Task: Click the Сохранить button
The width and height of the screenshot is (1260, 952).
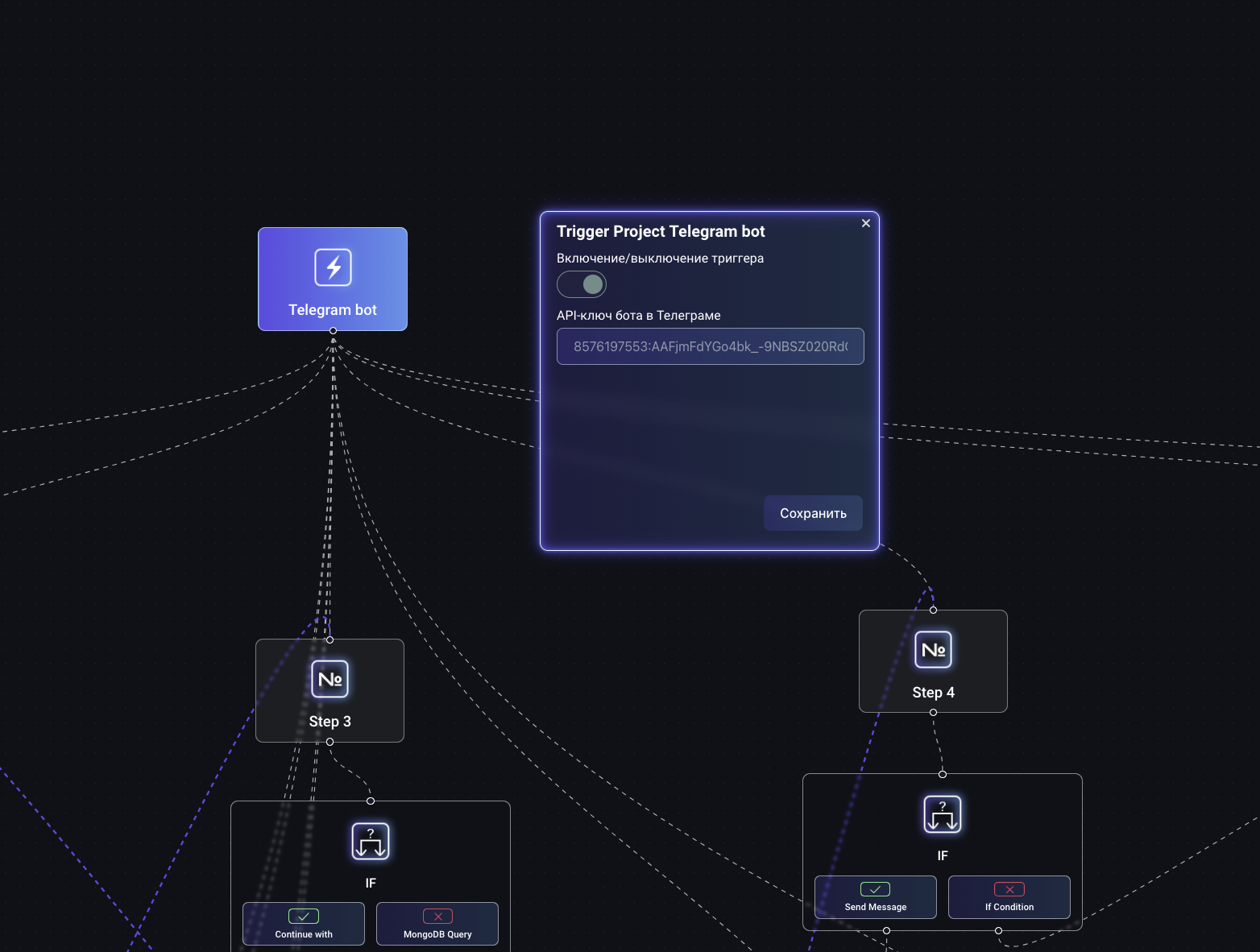Action: [x=813, y=513]
